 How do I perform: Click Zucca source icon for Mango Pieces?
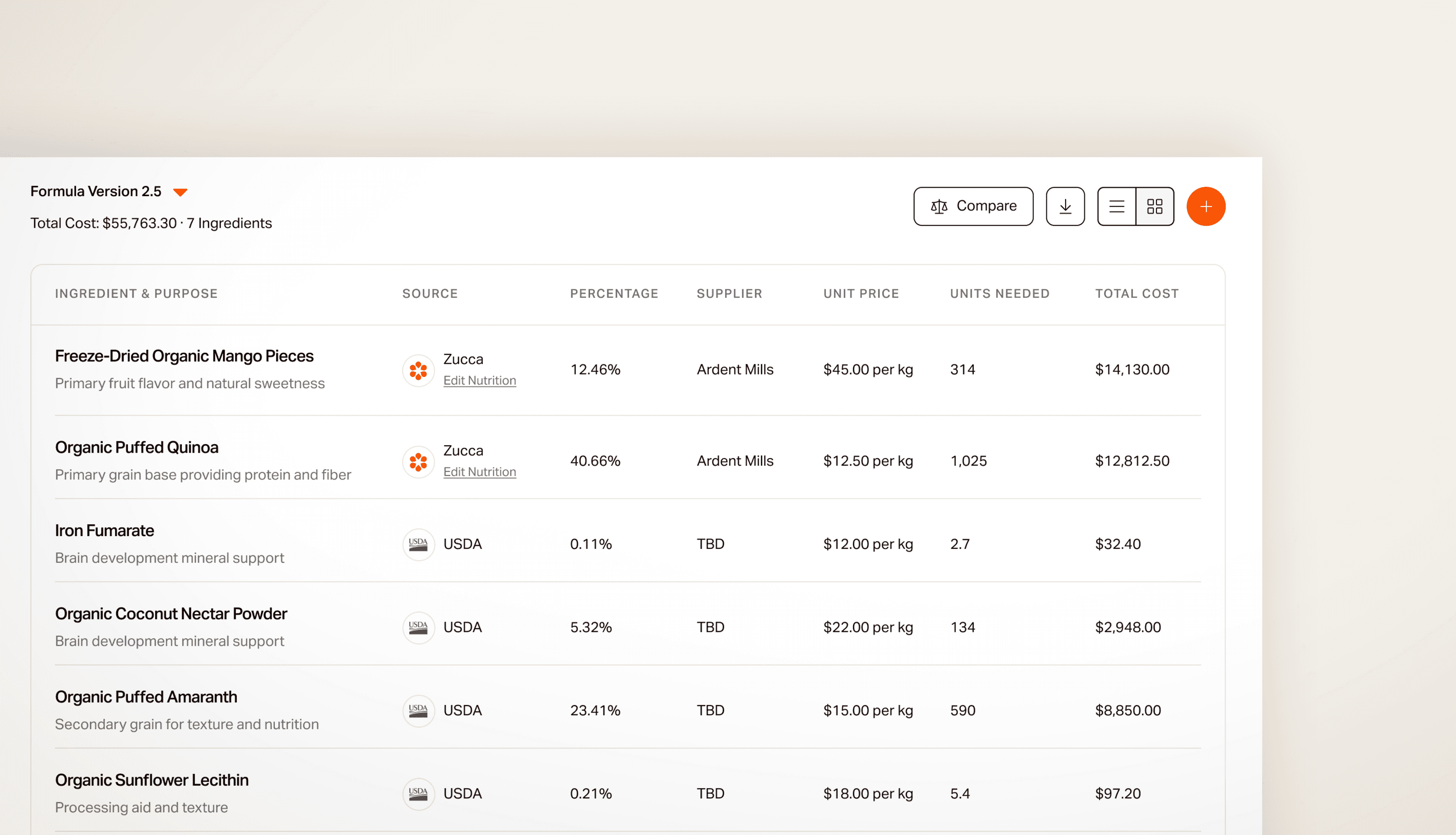click(x=418, y=371)
